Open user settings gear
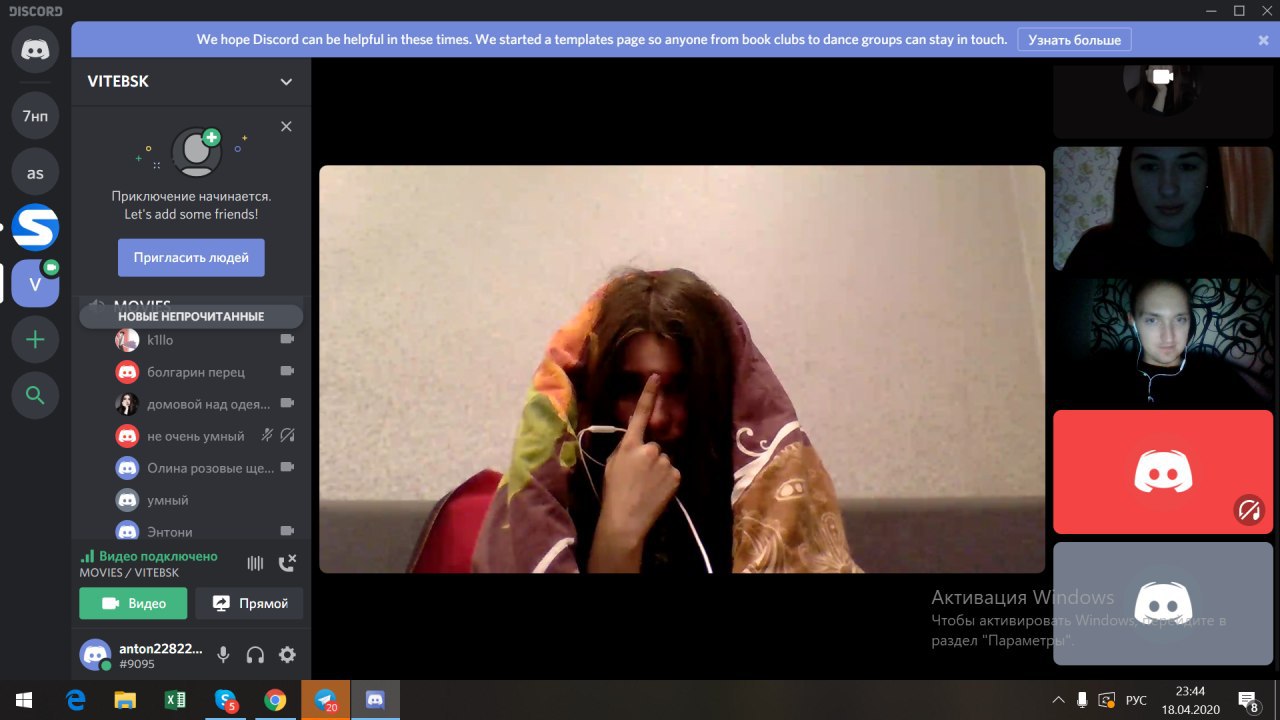1280x720 pixels. tap(287, 655)
